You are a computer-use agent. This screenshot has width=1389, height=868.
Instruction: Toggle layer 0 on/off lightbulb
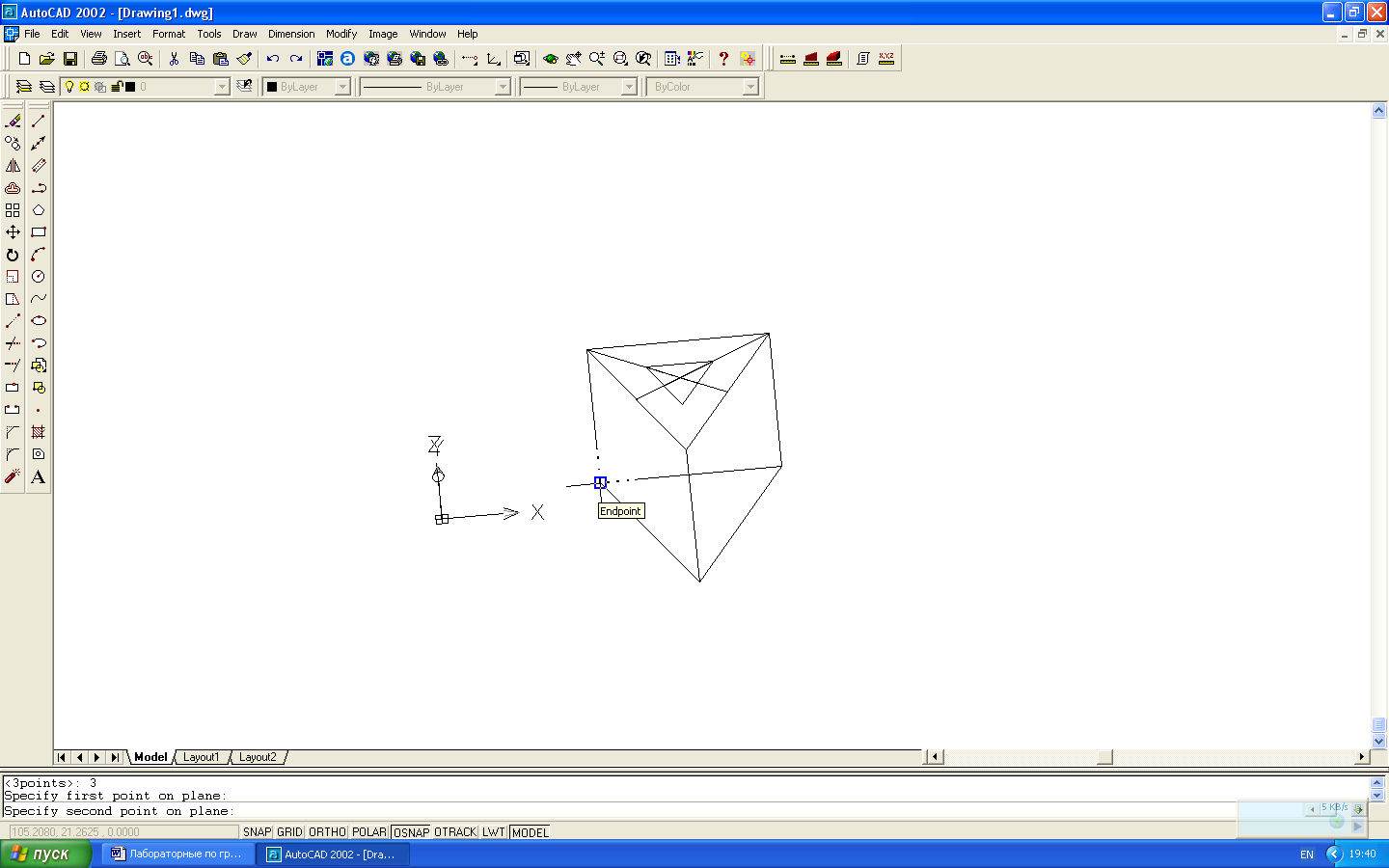[x=69, y=87]
